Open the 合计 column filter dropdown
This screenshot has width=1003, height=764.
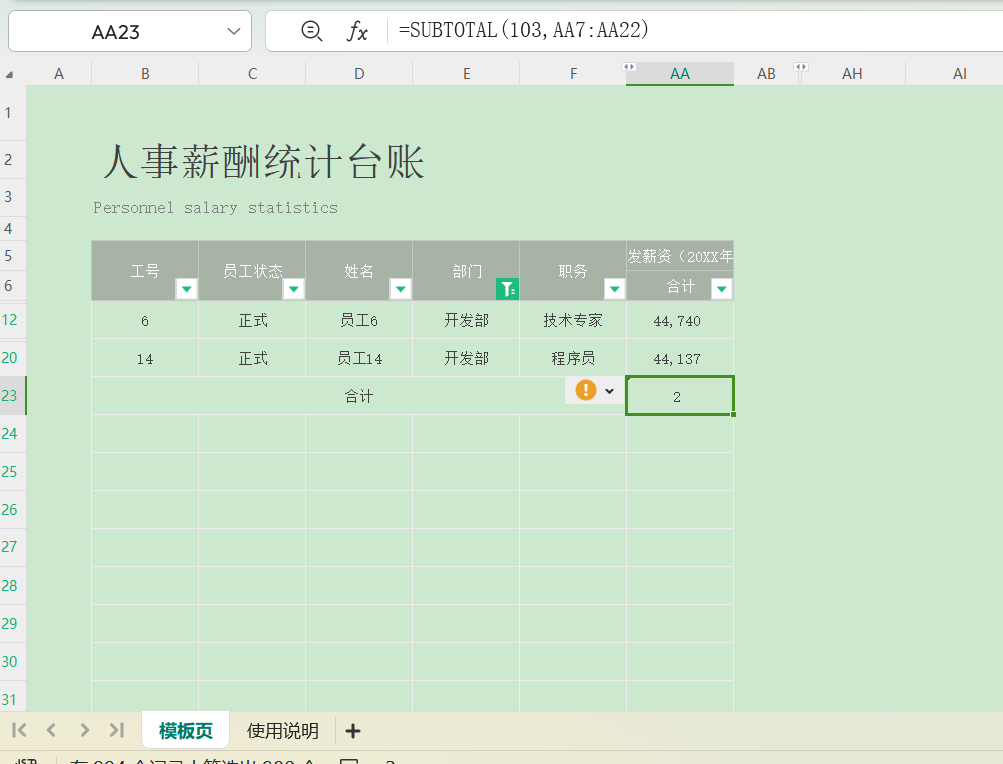(722, 289)
